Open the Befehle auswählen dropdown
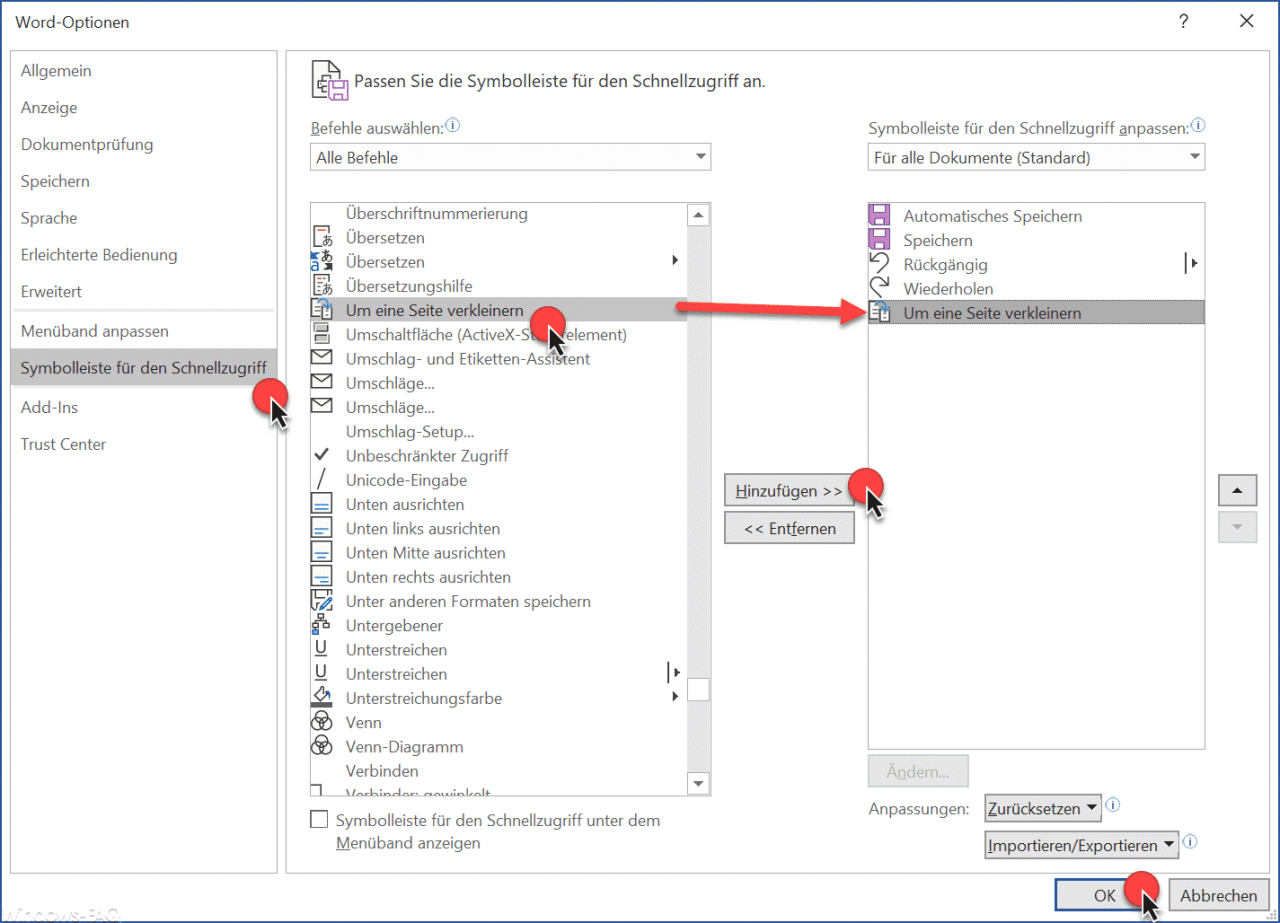The width and height of the screenshot is (1280, 923). [x=510, y=157]
